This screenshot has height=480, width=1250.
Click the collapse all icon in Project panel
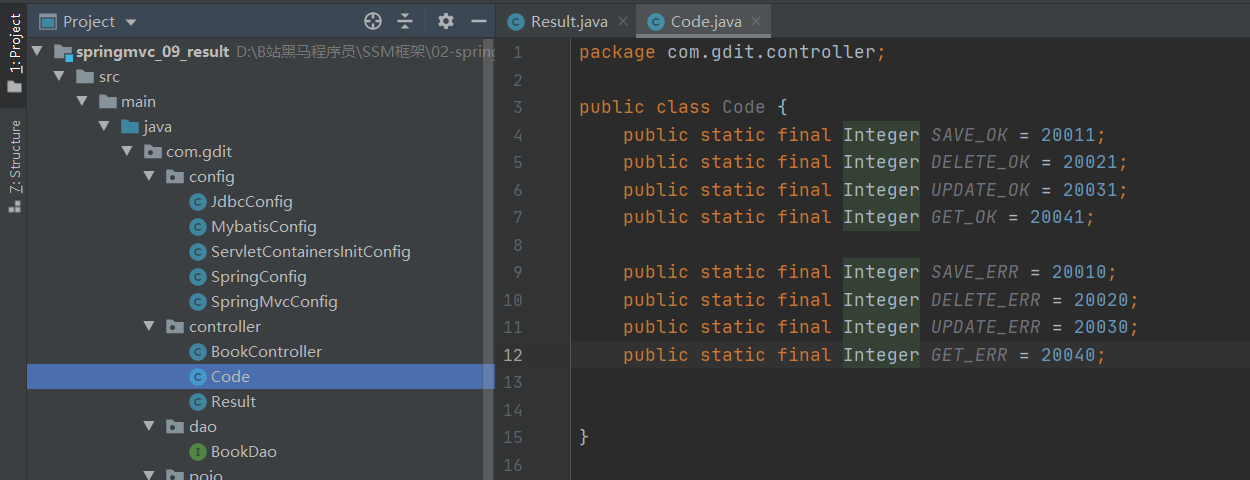(x=405, y=21)
